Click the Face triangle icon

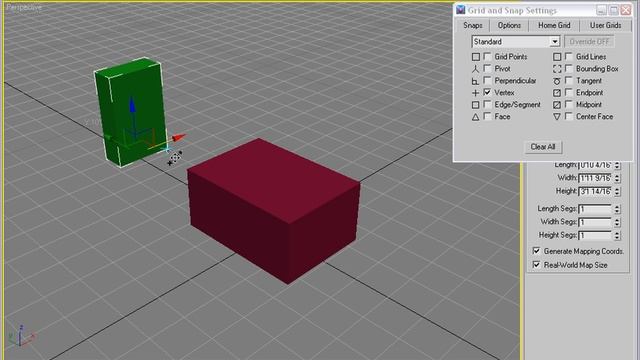(x=476, y=117)
